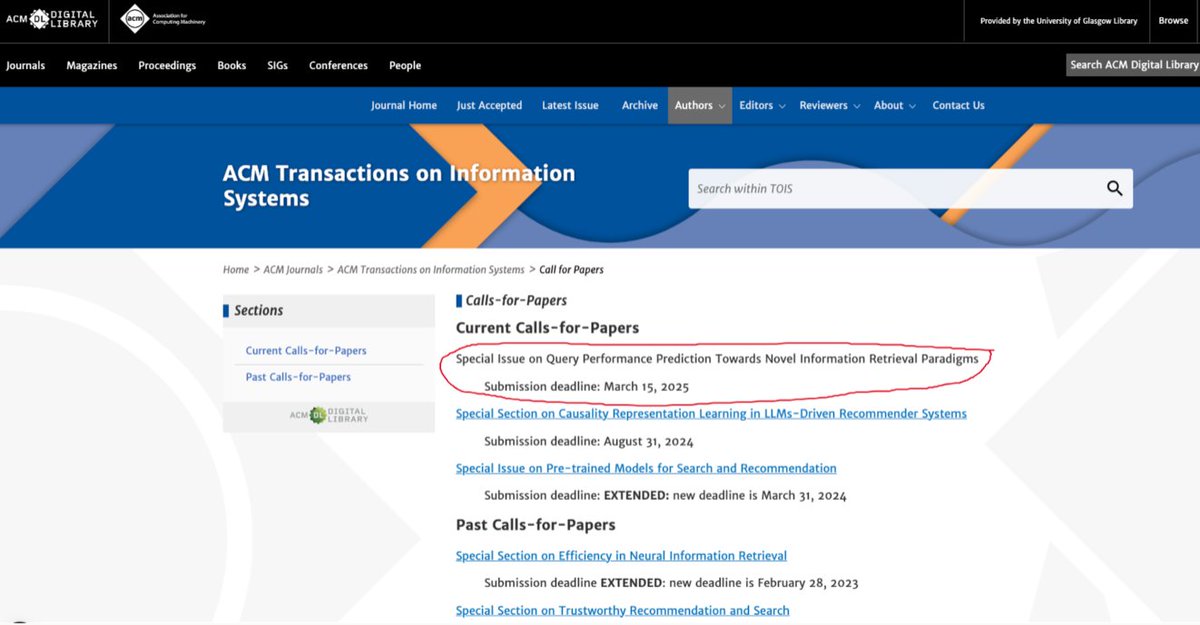Viewport: 1200px width, 625px height.
Task: Click the Query Performance Prediction special issue title
Action: click(717, 359)
